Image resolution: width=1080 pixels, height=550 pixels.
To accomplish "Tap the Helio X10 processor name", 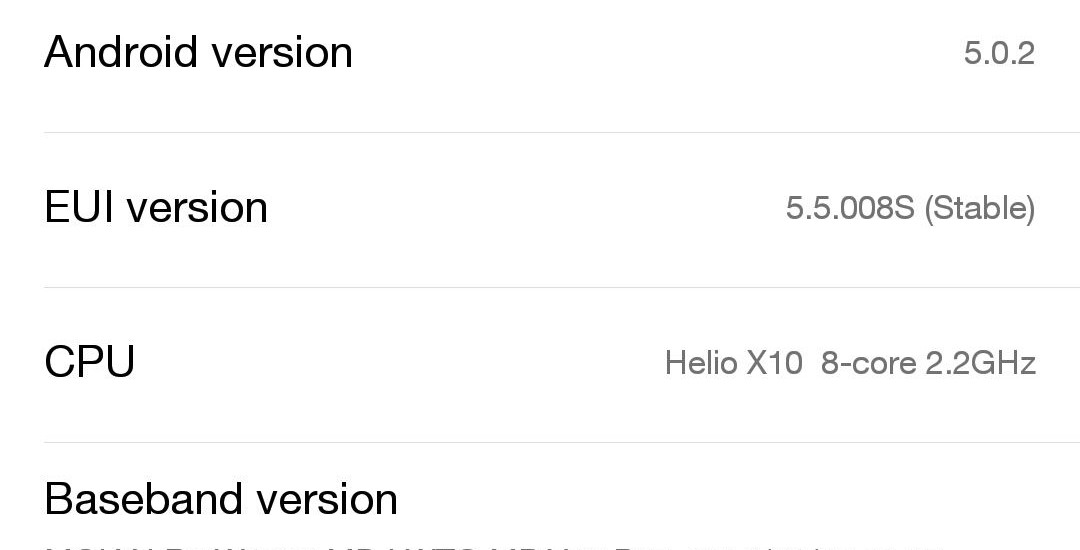I will [733, 363].
